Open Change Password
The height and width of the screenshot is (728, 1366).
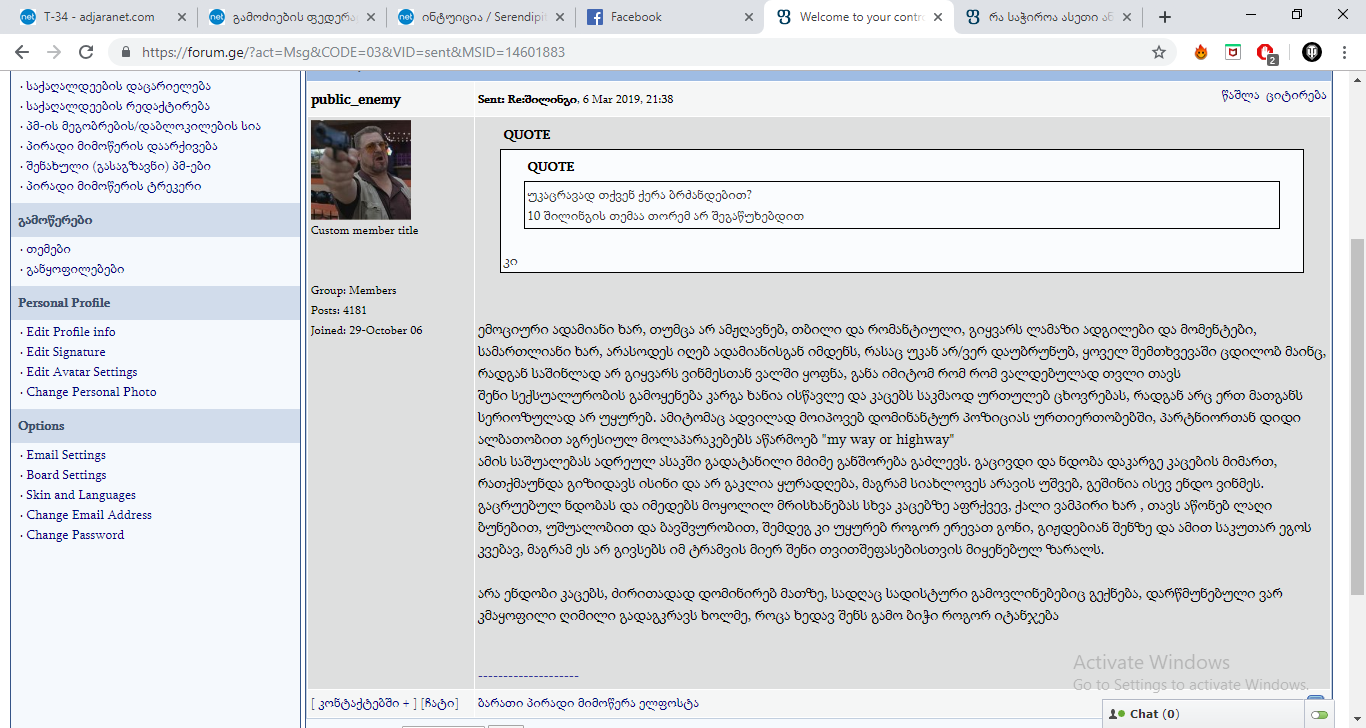point(75,535)
